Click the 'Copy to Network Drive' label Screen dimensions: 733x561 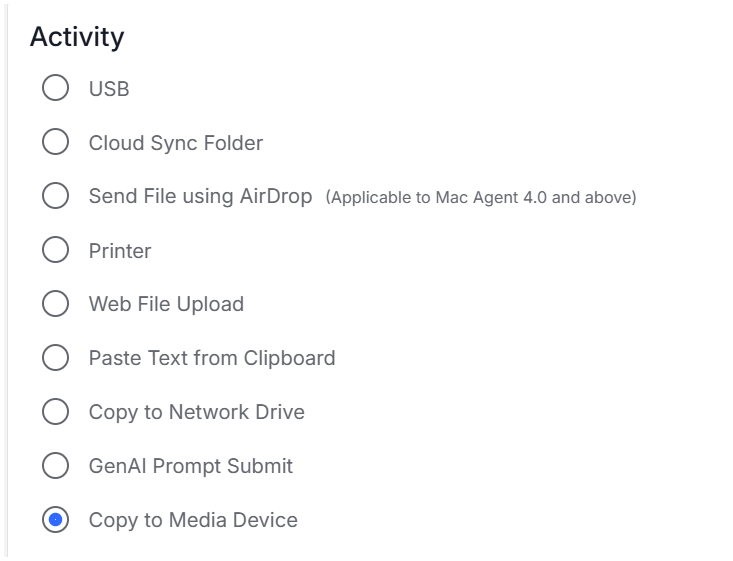click(x=197, y=412)
